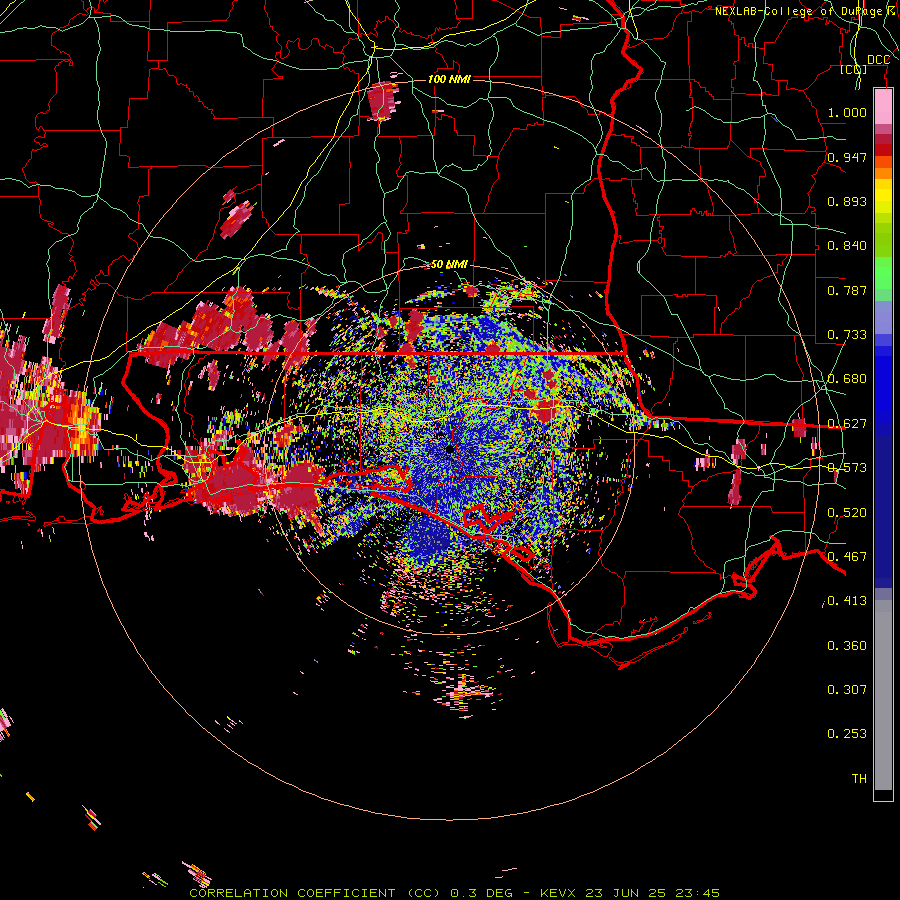900x900 pixels.
Task: Pick the bright green segment of the color bar
Action: (883, 273)
